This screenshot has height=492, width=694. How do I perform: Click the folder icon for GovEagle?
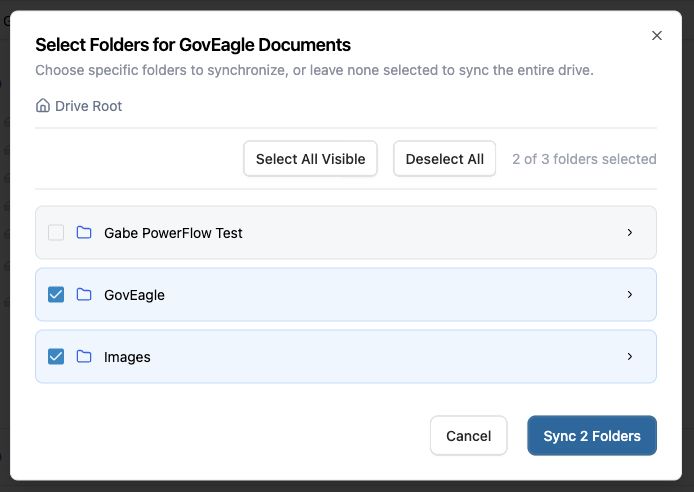click(84, 294)
